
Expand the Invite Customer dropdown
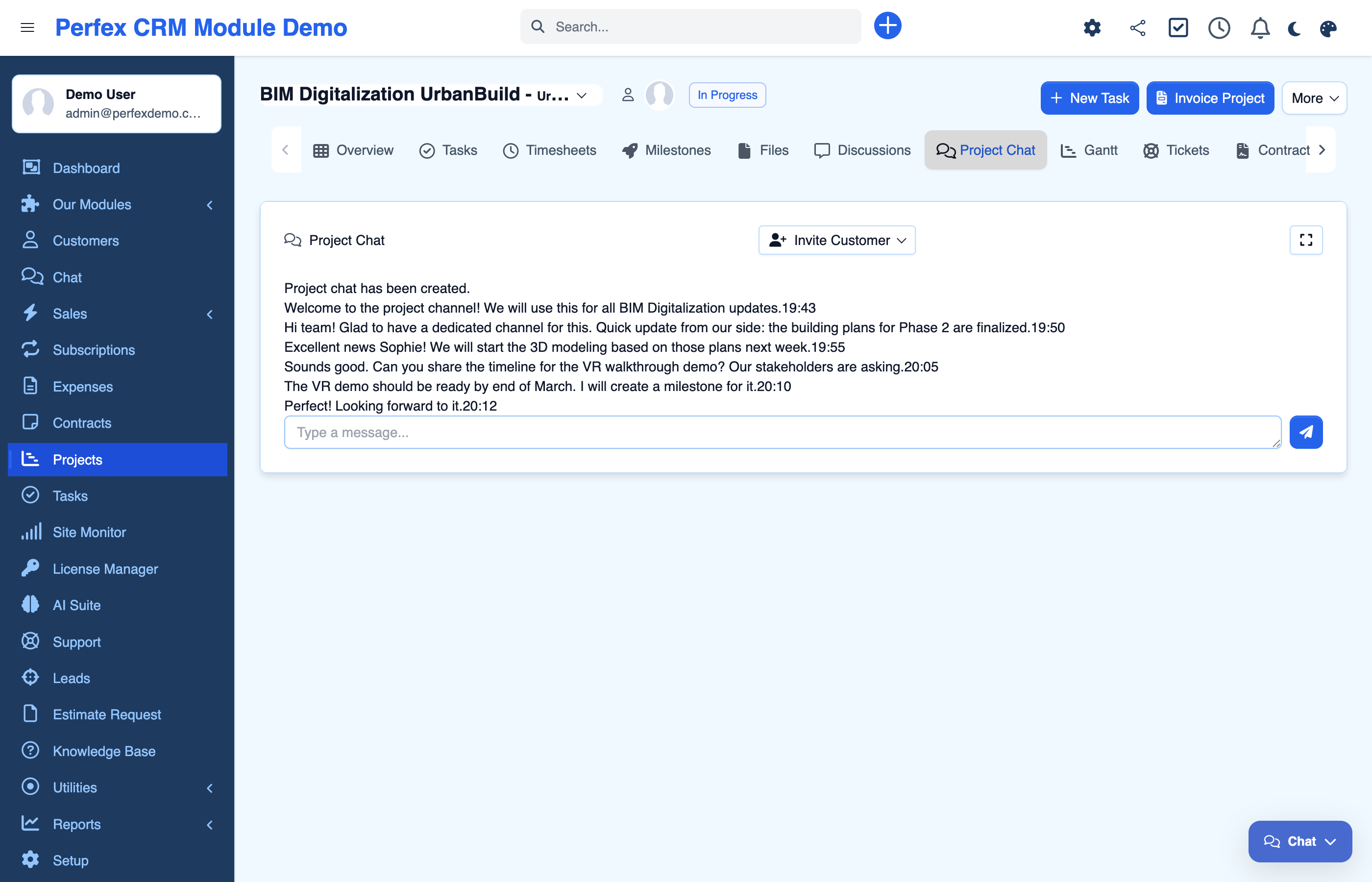pos(836,240)
